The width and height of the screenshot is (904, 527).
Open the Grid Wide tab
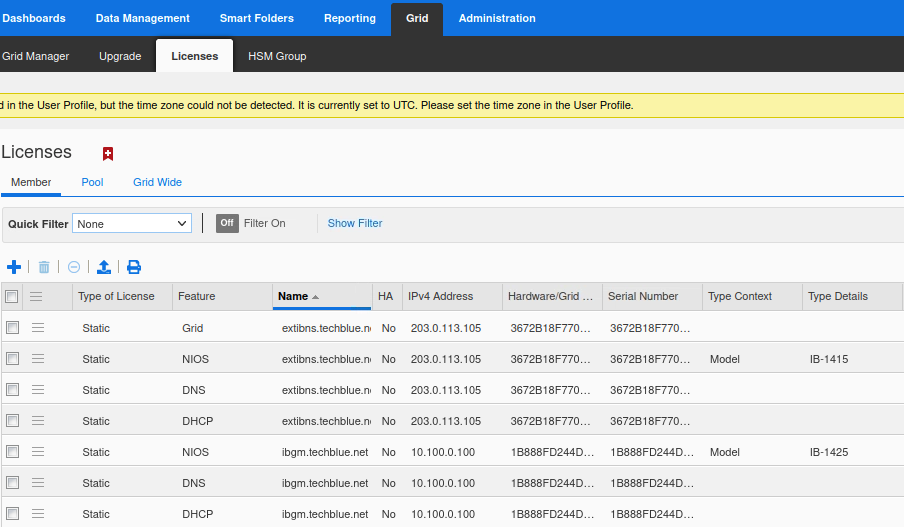[x=157, y=182]
